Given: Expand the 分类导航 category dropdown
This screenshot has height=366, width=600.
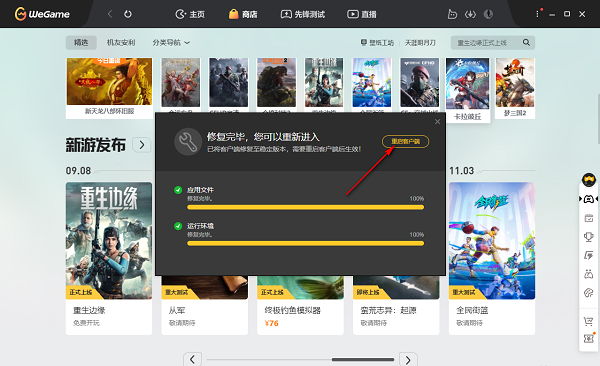Looking at the screenshot, I should (x=171, y=42).
